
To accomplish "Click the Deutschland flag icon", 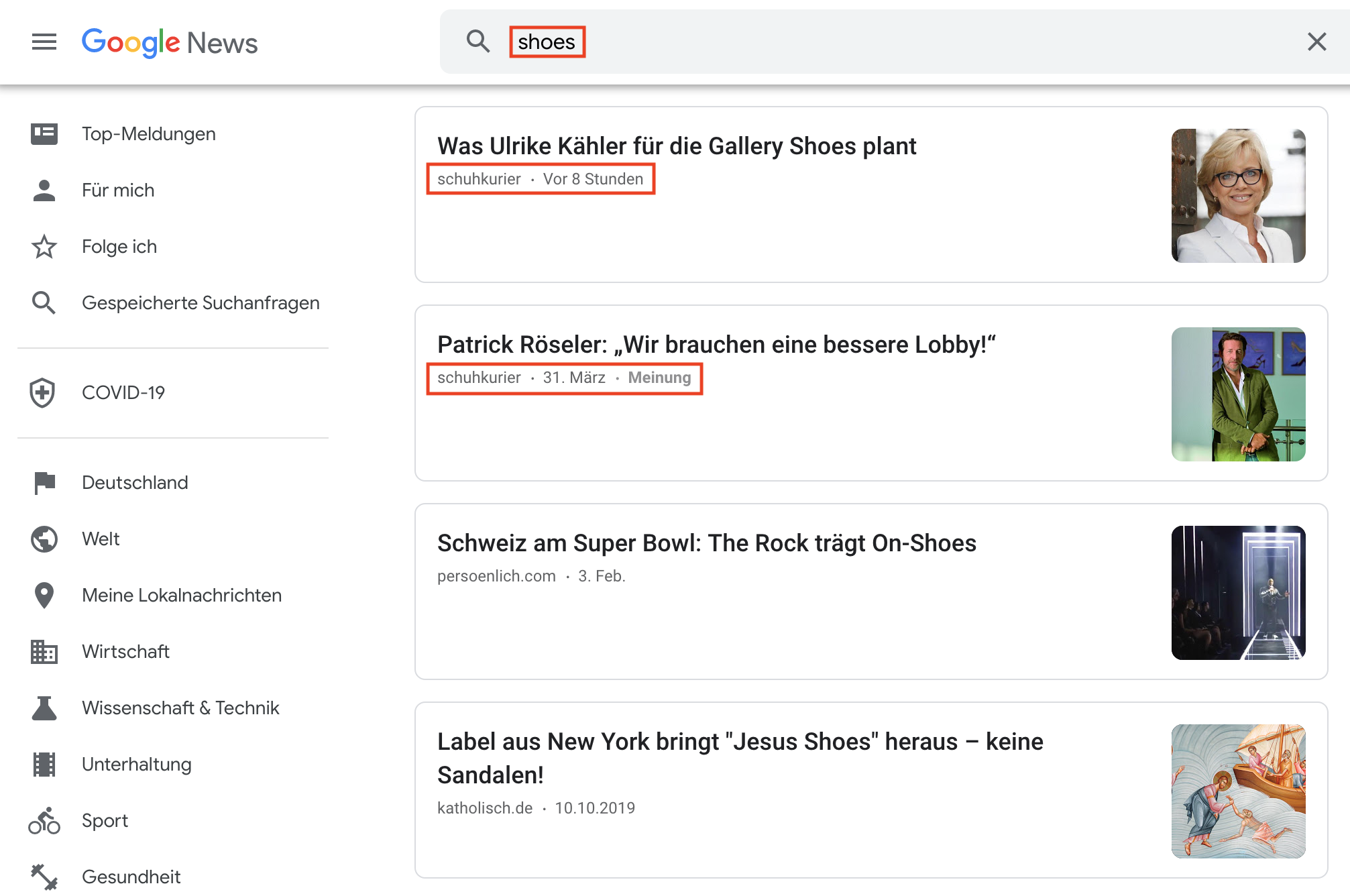I will click(44, 483).
